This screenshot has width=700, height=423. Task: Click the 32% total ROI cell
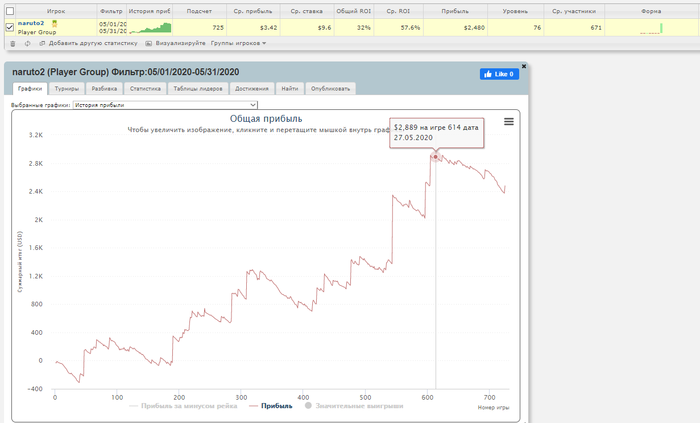354,28
